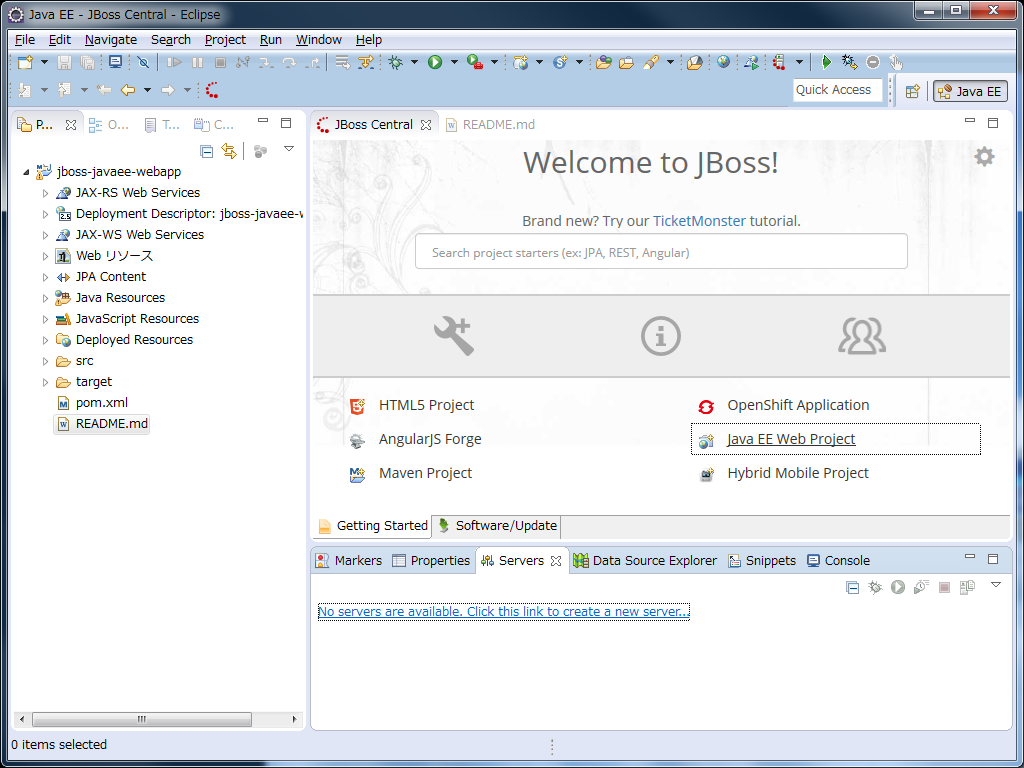Click the Save icon in the toolbar

(x=62, y=61)
